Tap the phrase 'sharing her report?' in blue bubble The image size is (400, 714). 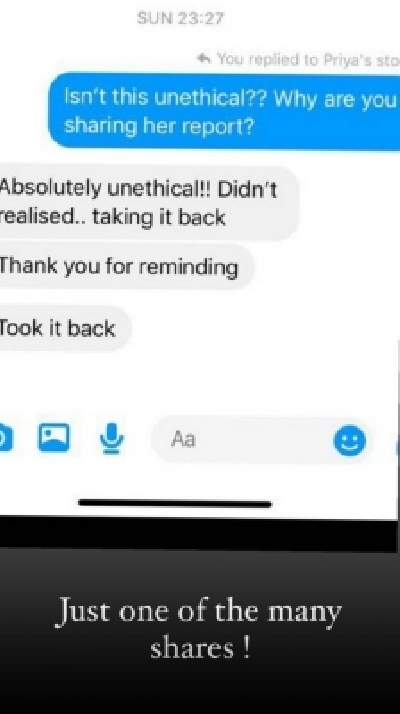coord(159,126)
